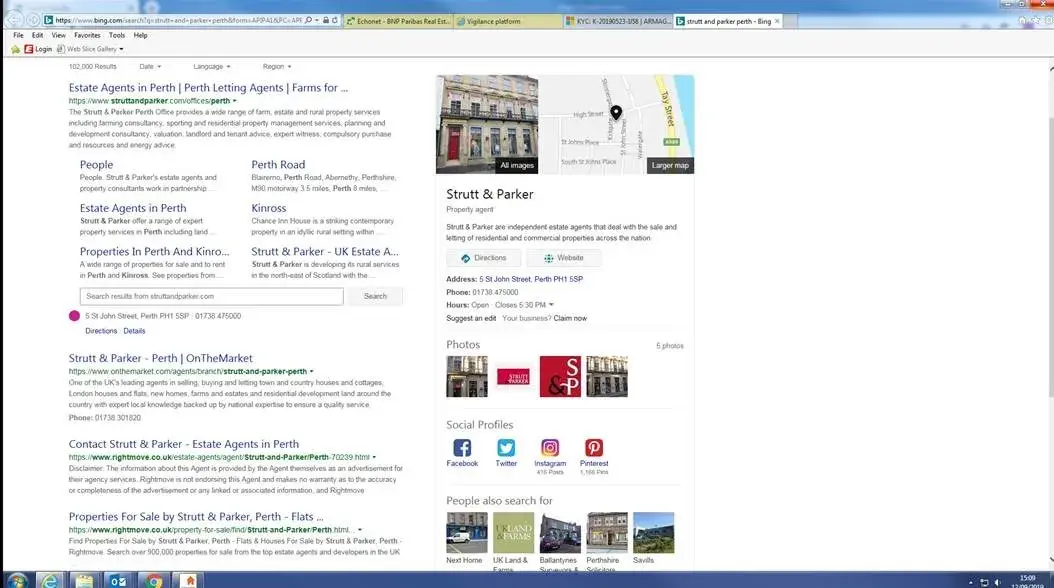The image size is (1054, 588).
Task: Open the Language filter dropdown
Action: coord(211,67)
